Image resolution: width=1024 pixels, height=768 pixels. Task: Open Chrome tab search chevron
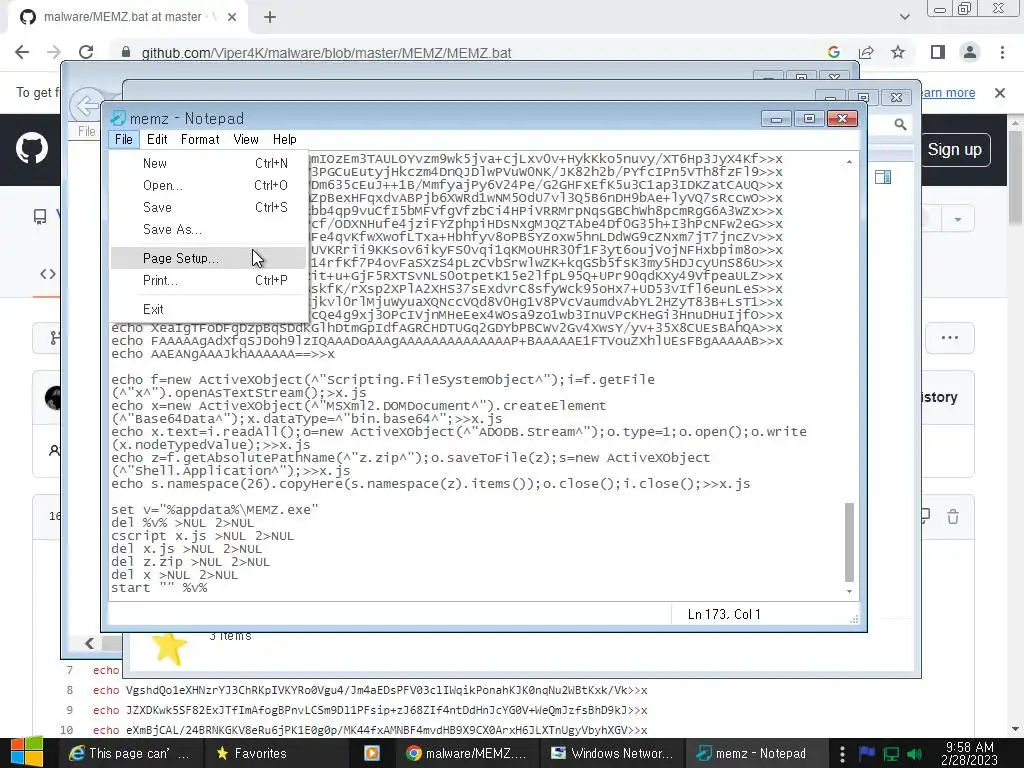pos(904,17)
